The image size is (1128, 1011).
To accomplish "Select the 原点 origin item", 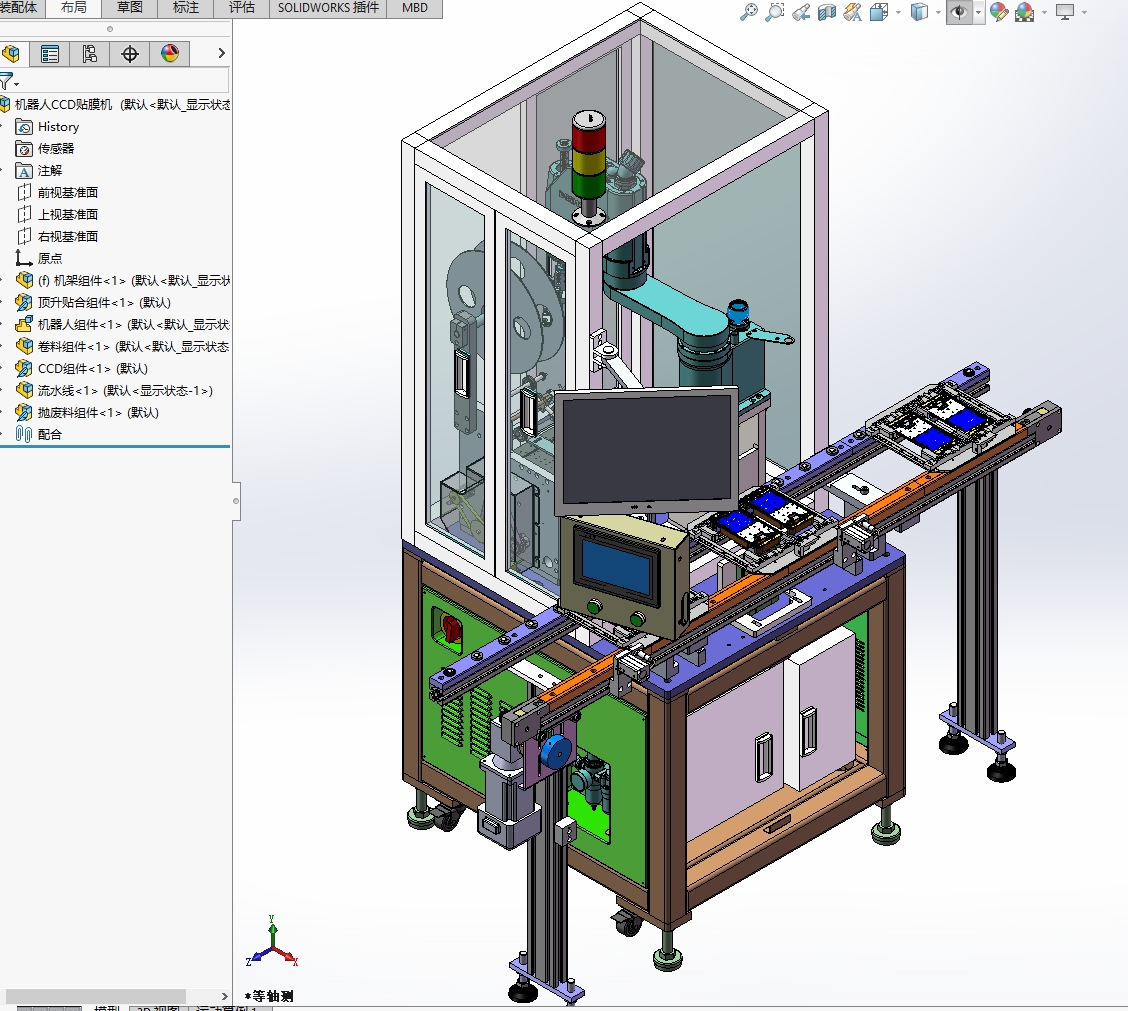I will (x=50, y=258).
